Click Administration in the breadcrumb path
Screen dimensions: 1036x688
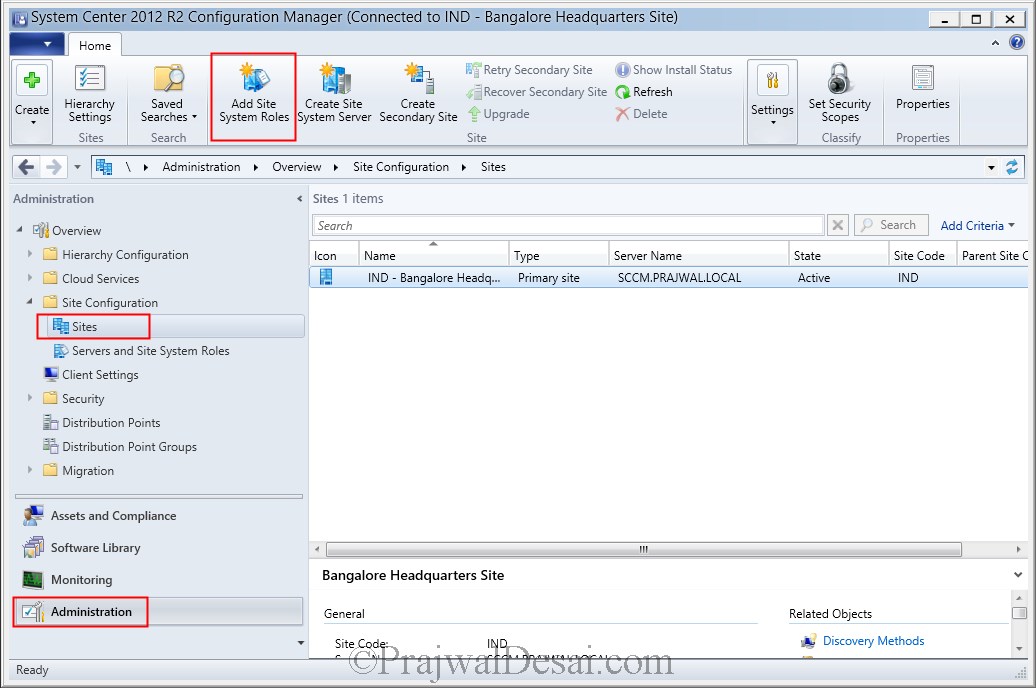[202, 167]
